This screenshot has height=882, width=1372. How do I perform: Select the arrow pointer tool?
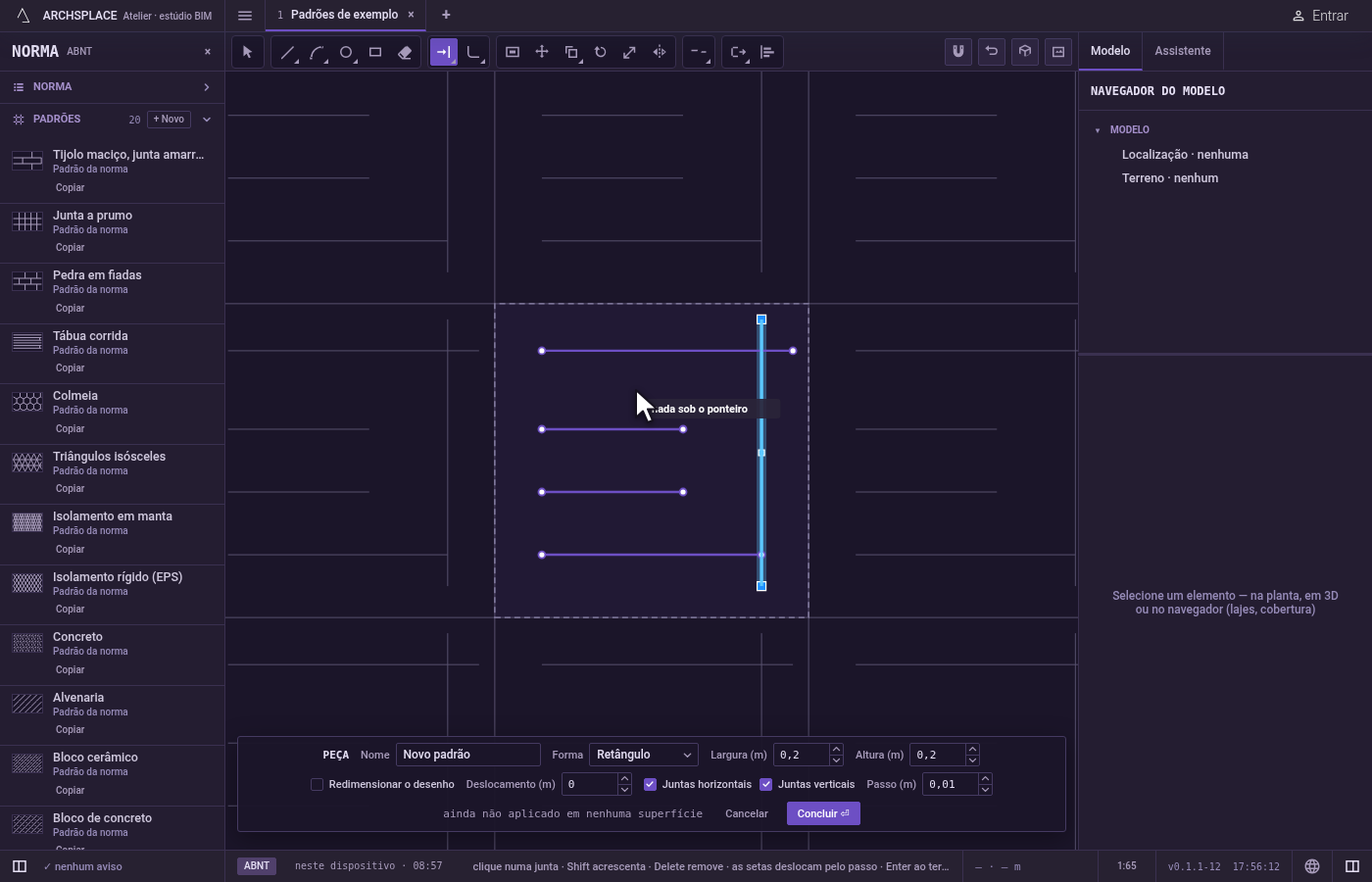(247, 52)
